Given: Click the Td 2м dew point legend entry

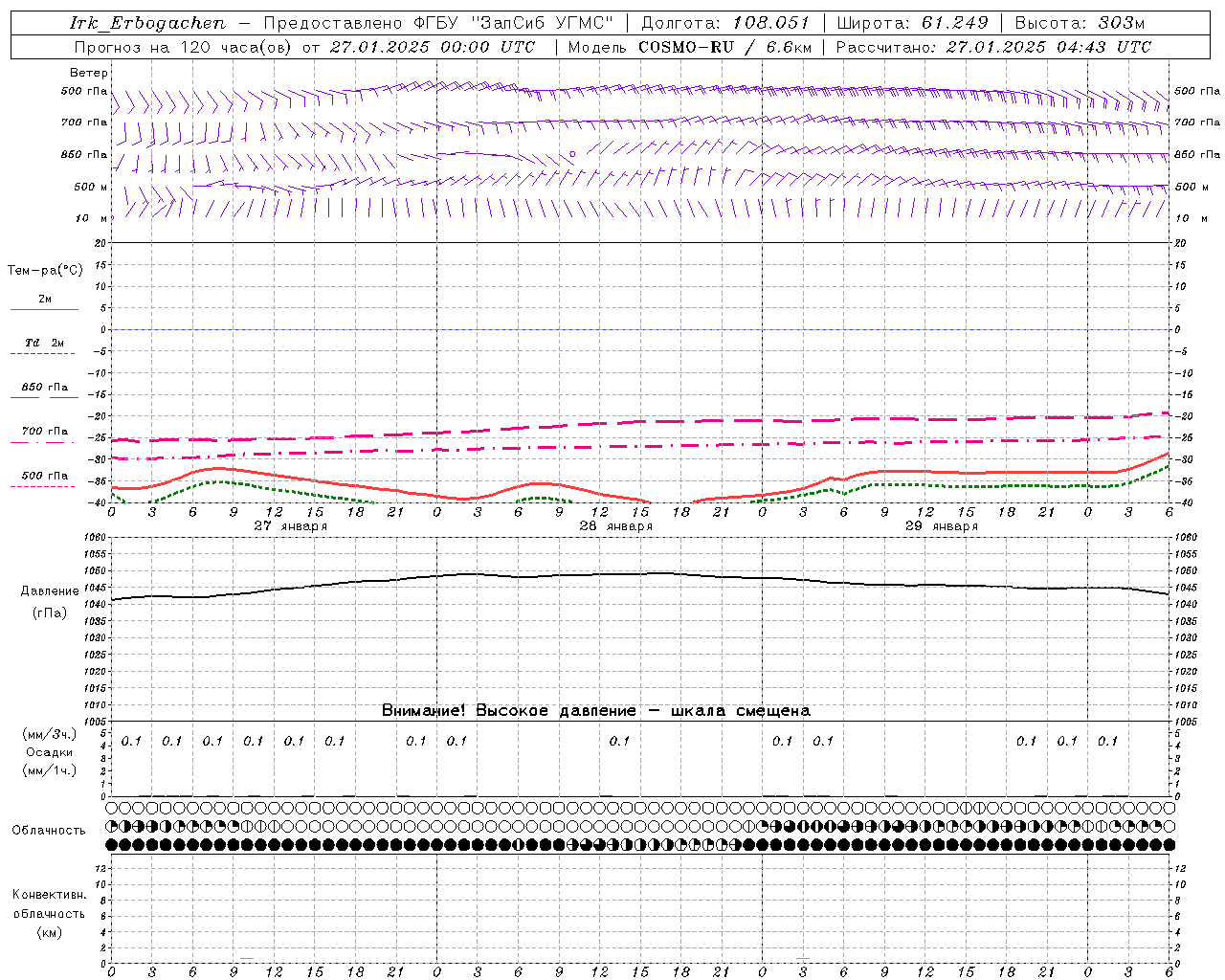Looking at the screenshot, I should [x=45, y=343].
